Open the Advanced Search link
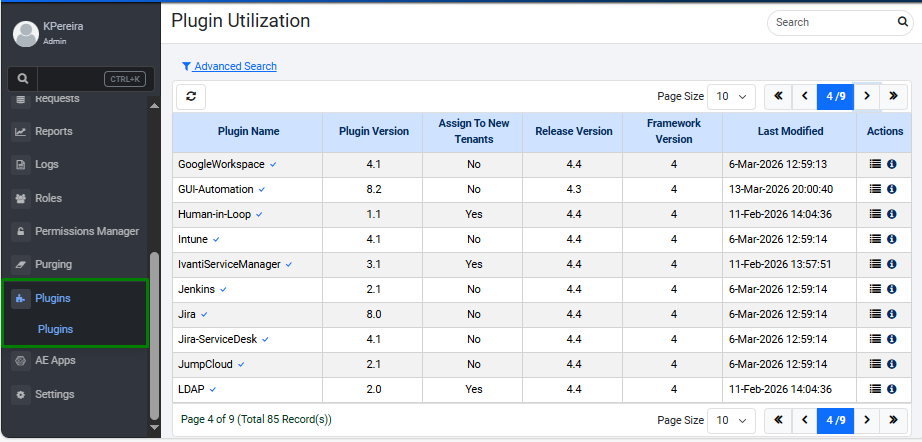The width and height of the screenshot is (922, 442). 229,66
